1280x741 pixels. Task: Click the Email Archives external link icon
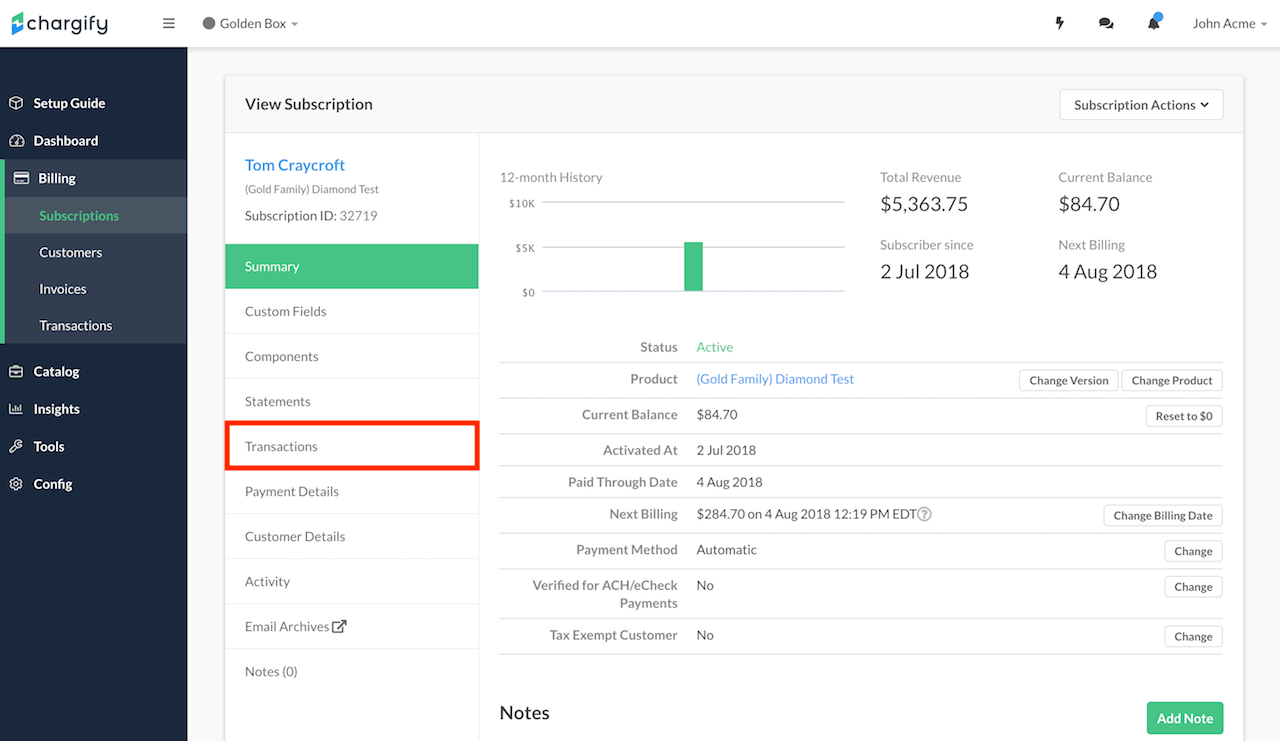click(x=340, y=626)
